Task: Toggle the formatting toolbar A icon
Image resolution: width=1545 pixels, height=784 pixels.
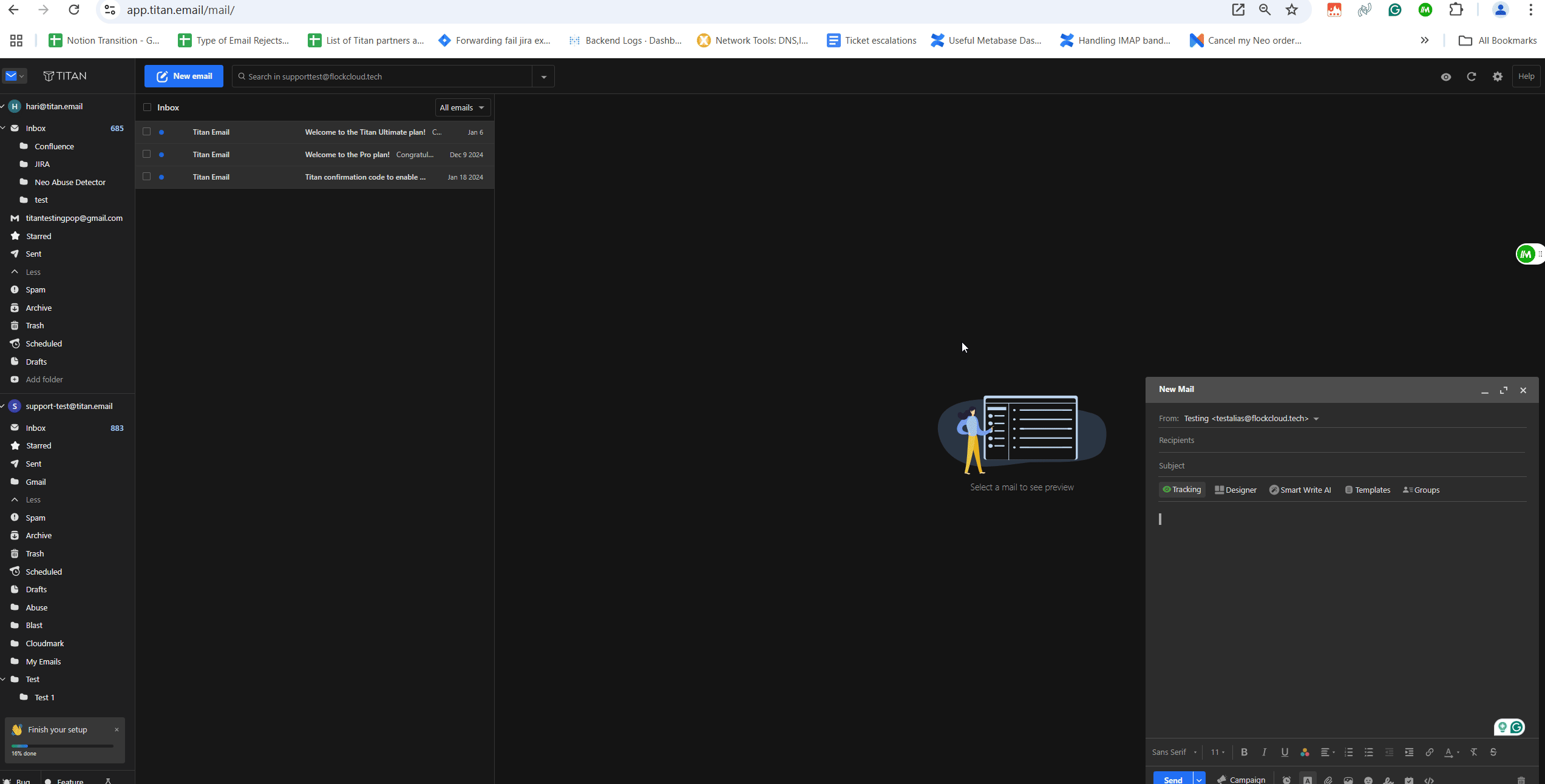Action: (x=1308, y=780)
